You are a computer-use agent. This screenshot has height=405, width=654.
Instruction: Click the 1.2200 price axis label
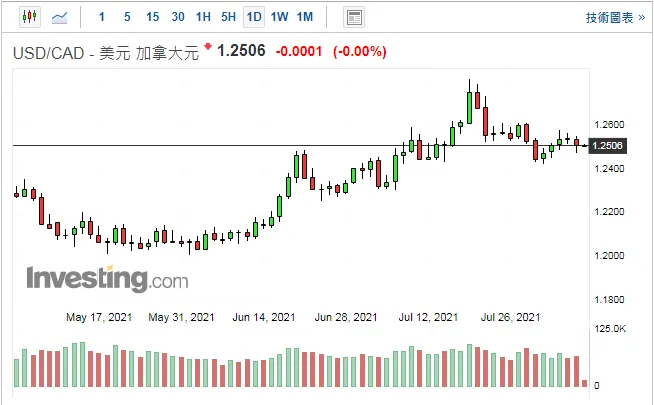pos(609,212)
